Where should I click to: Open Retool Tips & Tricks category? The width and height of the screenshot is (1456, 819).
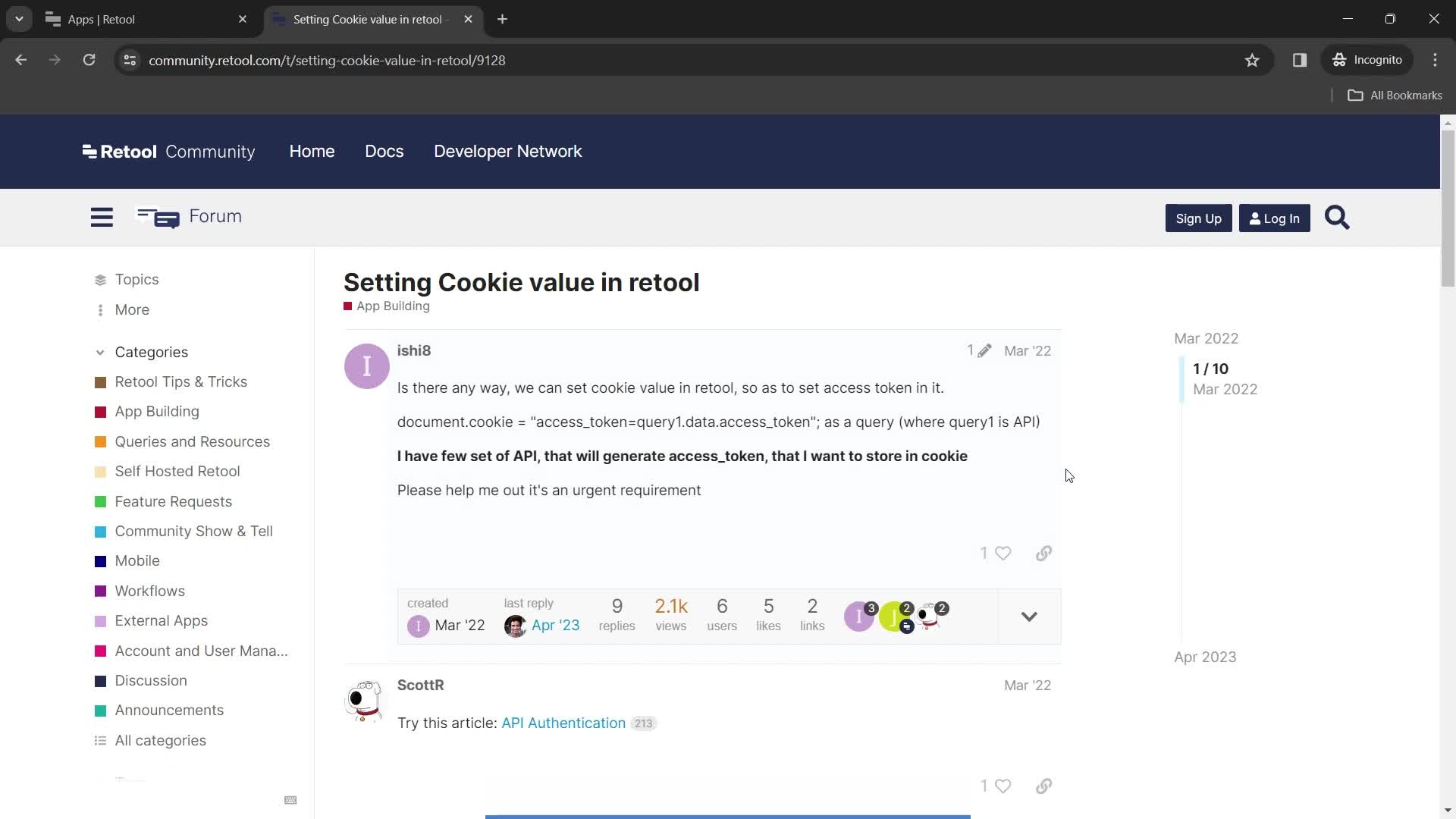(171, 382)
